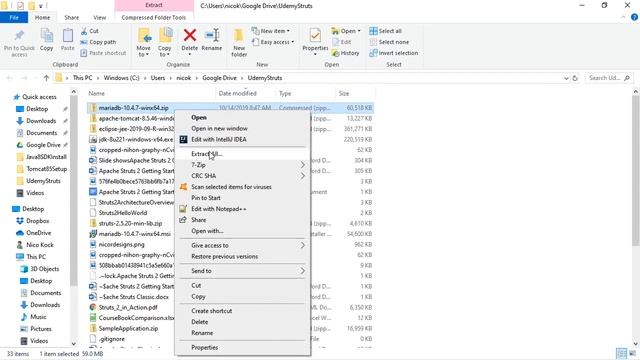Choose Edit with IntelliJ IDEA
640x360 pixels.
(242, 140)
